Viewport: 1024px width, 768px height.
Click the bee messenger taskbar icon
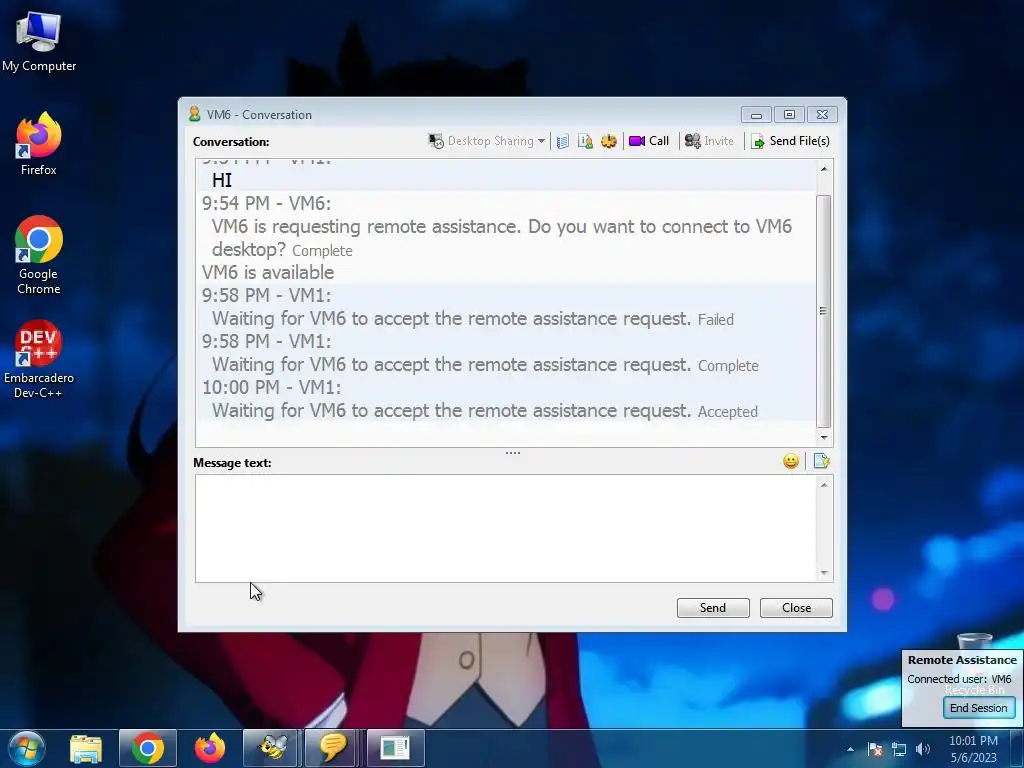tap(270, 748)
